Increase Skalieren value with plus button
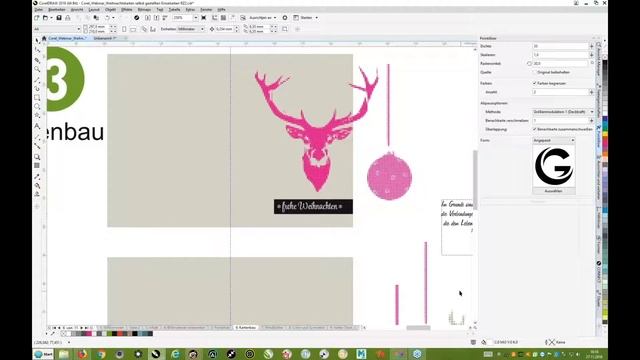Image resolution: width=640 pixels, height=360 pixels. pyautogui.click(x=591, y=55)
